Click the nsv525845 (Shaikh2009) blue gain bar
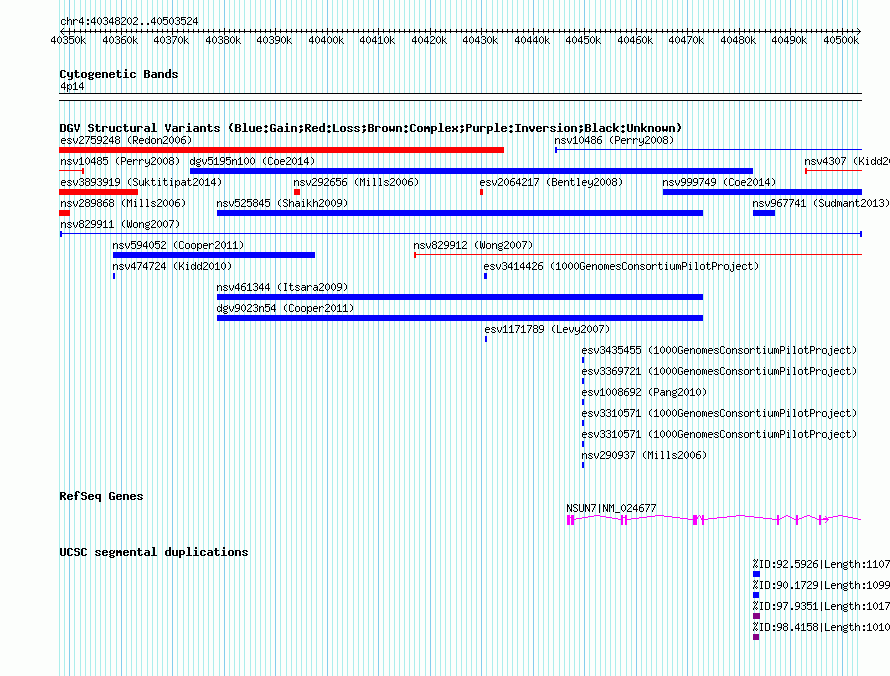This screenshot has width=890, height=676. click(460, 213)
